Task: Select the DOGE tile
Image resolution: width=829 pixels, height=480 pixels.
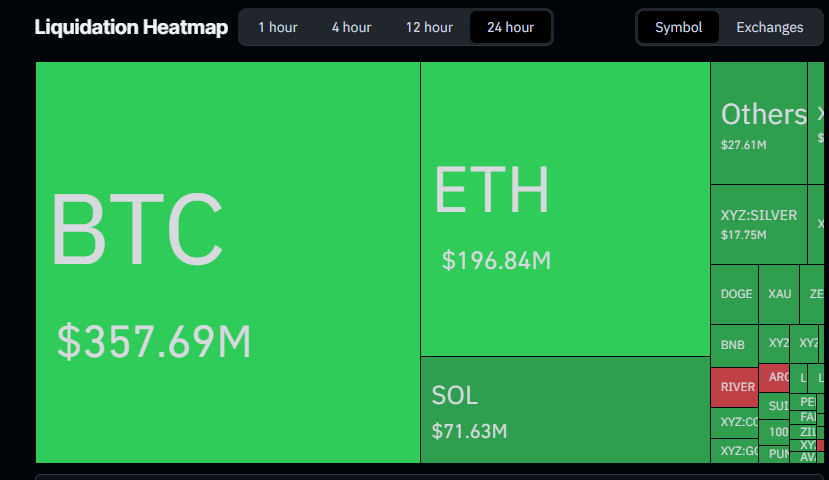Action: point(735,294)
